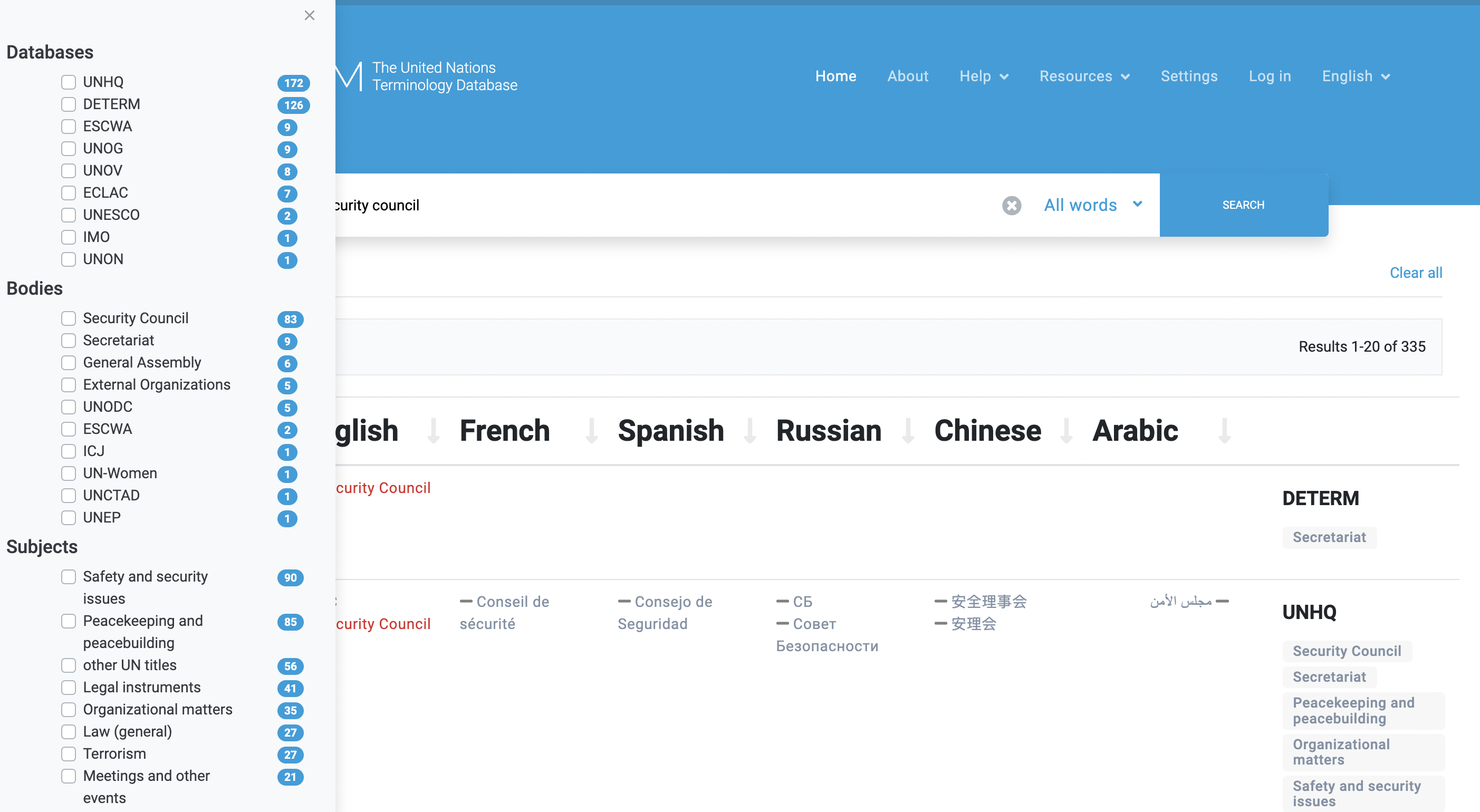Click the Results 1-20 of 335 text
This screenshot has height=812, width=1480.
point(1362,347)
